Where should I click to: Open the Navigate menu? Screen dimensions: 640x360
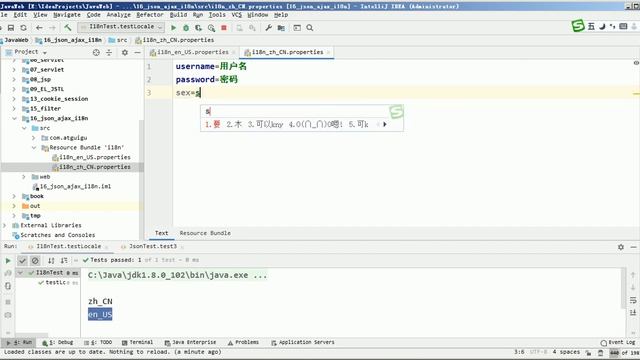pyautogui.click(x=67, y=15)
